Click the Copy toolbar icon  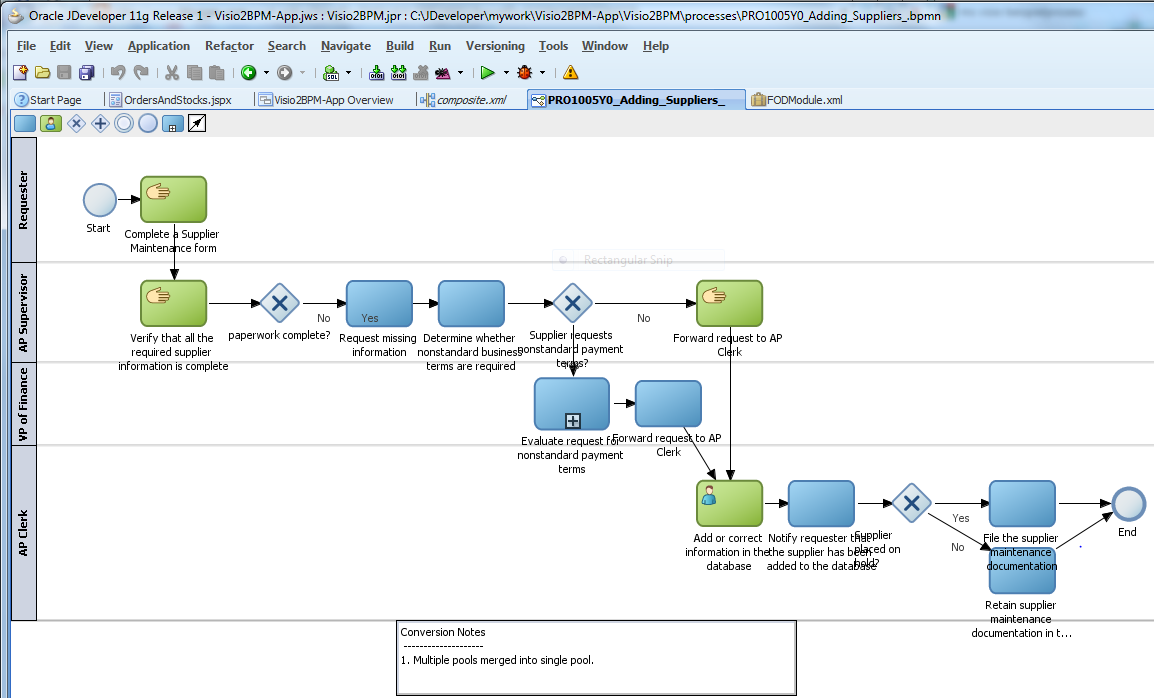tap(194, 72)
